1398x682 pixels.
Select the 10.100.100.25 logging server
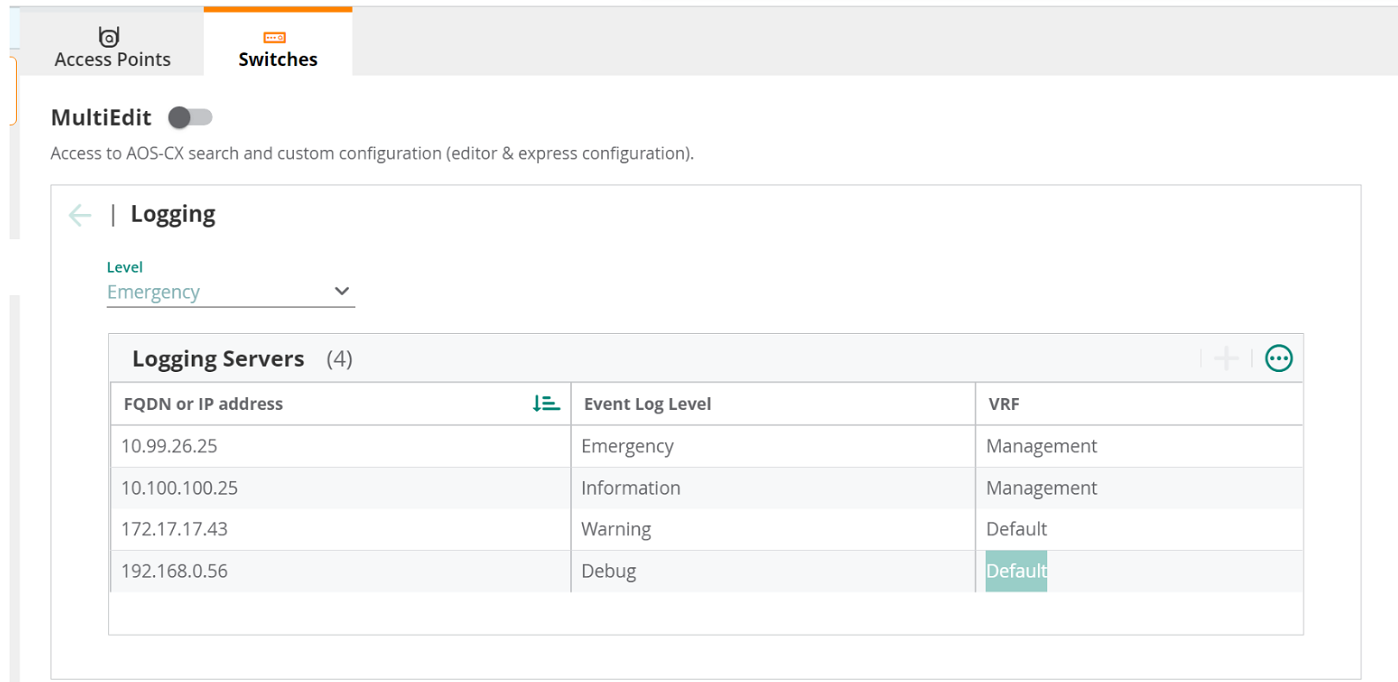706,488
